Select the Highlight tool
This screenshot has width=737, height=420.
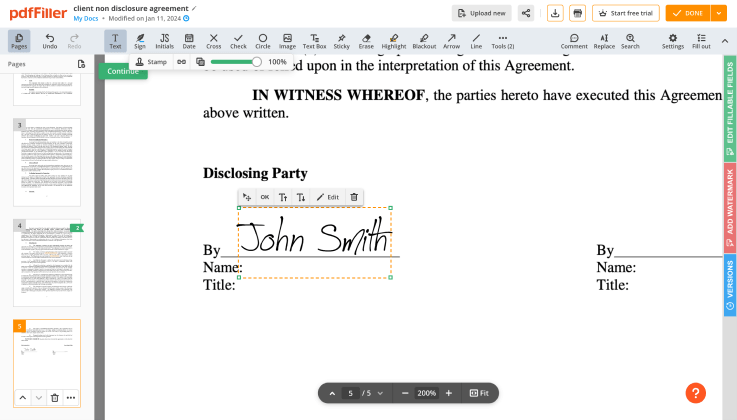(394, 41)
